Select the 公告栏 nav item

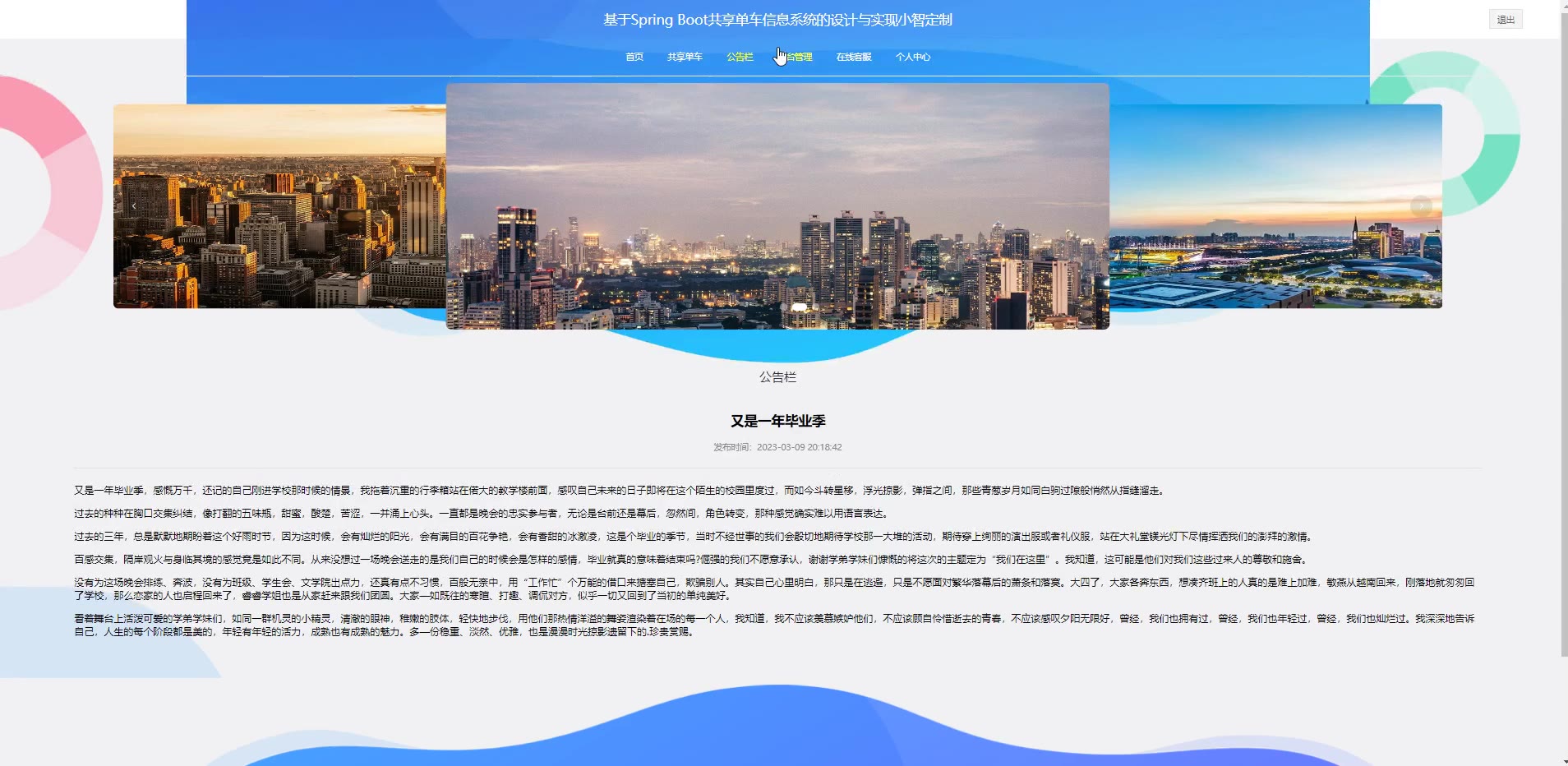click(740, 57)
